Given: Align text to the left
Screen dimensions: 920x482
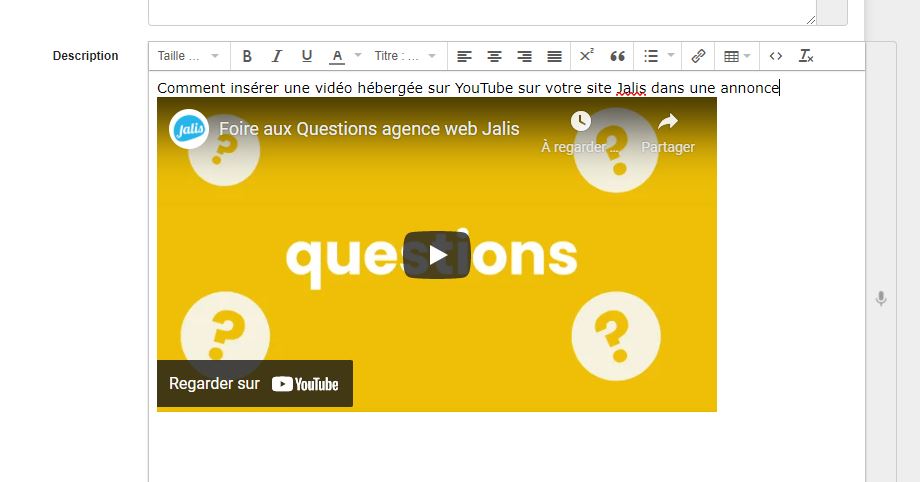Looking at the screenshot, I should [x=464, y=56].
